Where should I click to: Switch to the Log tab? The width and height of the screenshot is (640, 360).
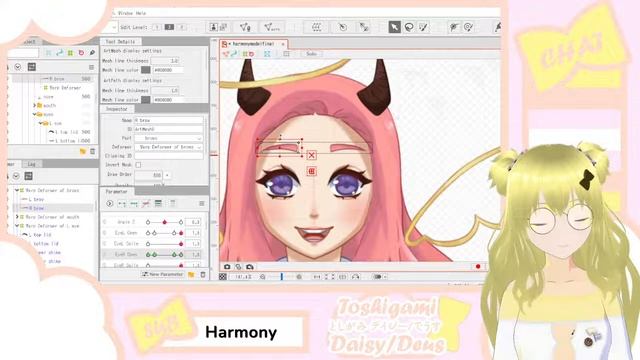[x=31, y=164]
